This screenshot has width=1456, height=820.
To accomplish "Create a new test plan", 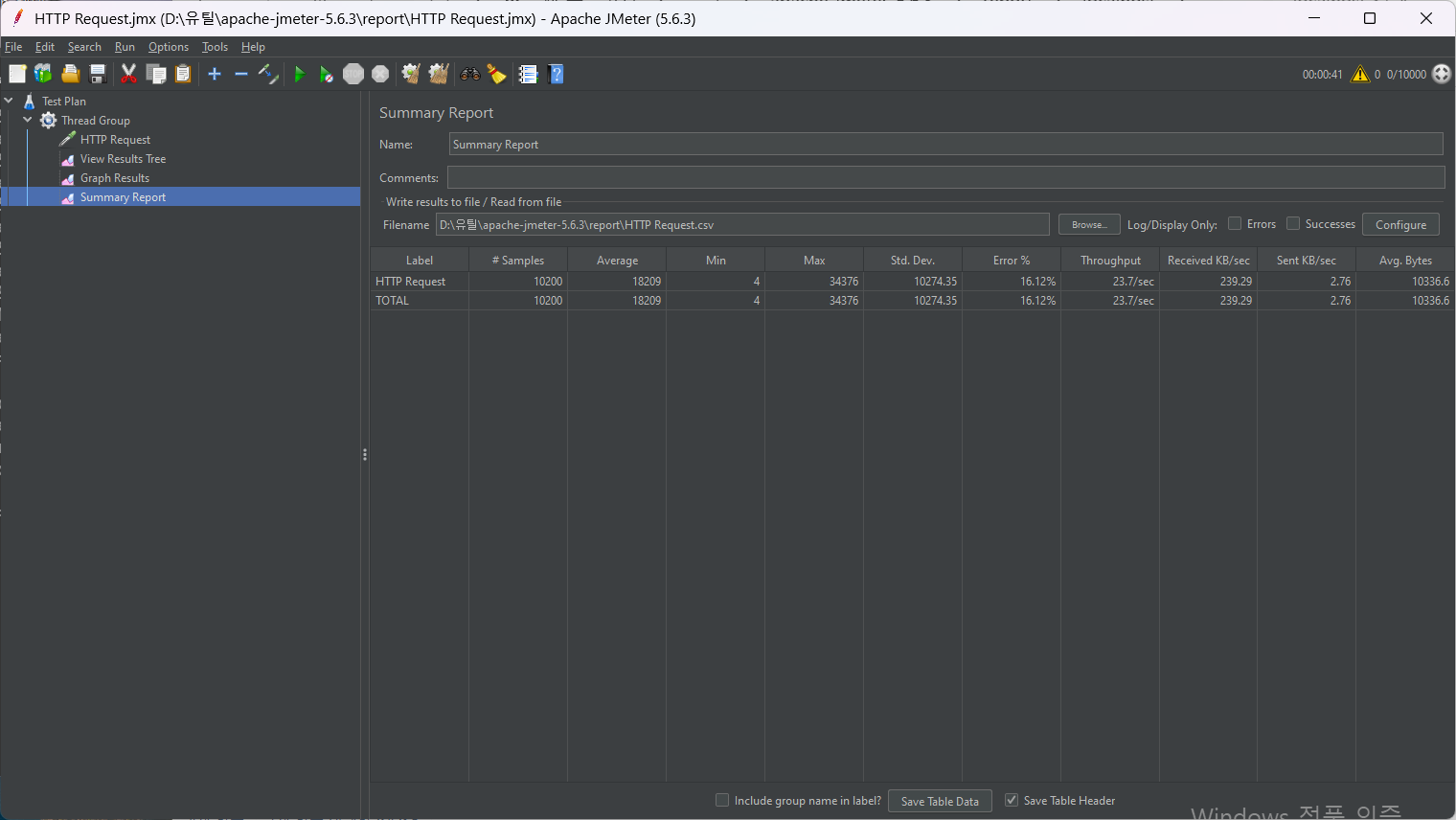I will coord(17,74).
